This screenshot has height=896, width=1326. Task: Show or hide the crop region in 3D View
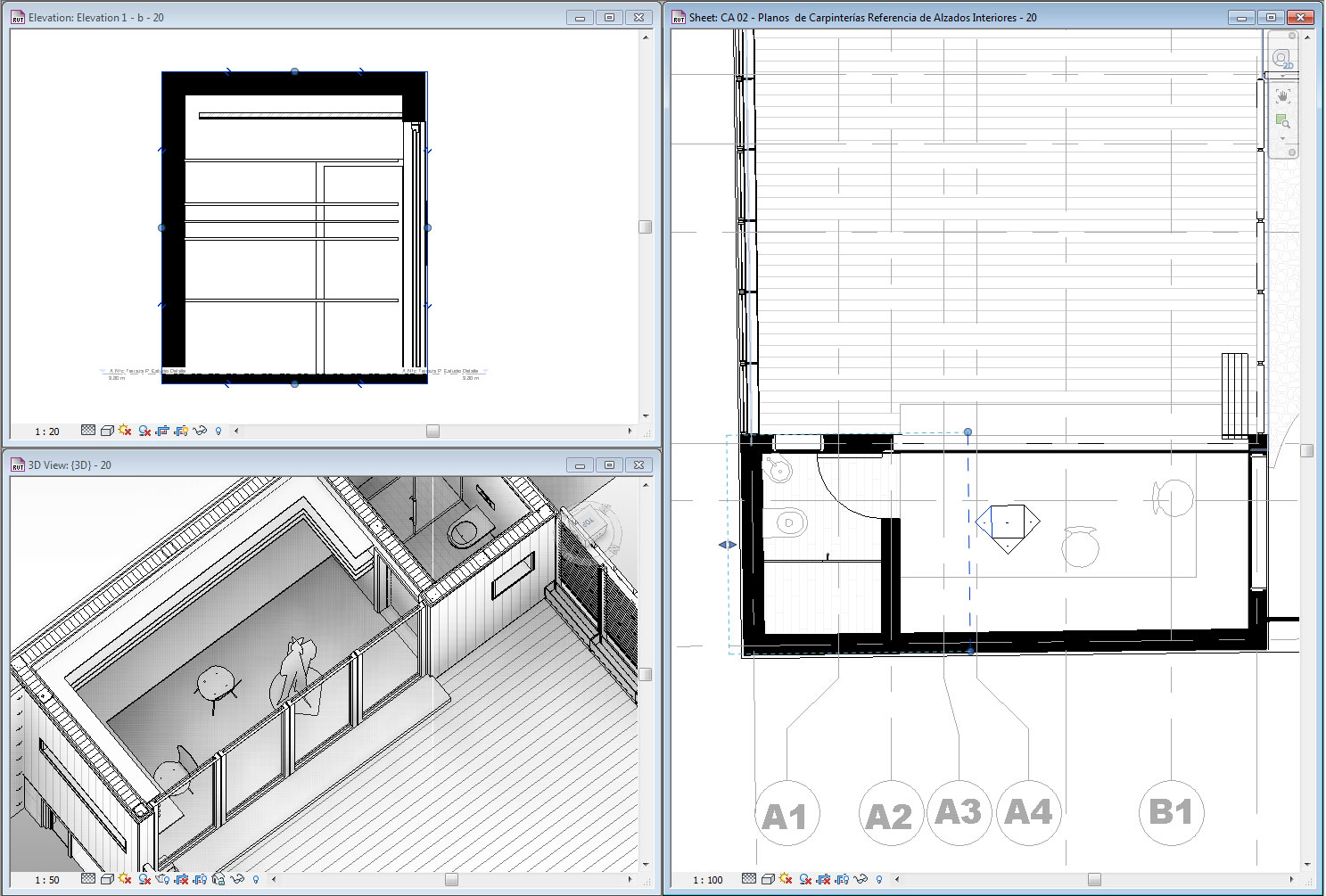point(201,879)
